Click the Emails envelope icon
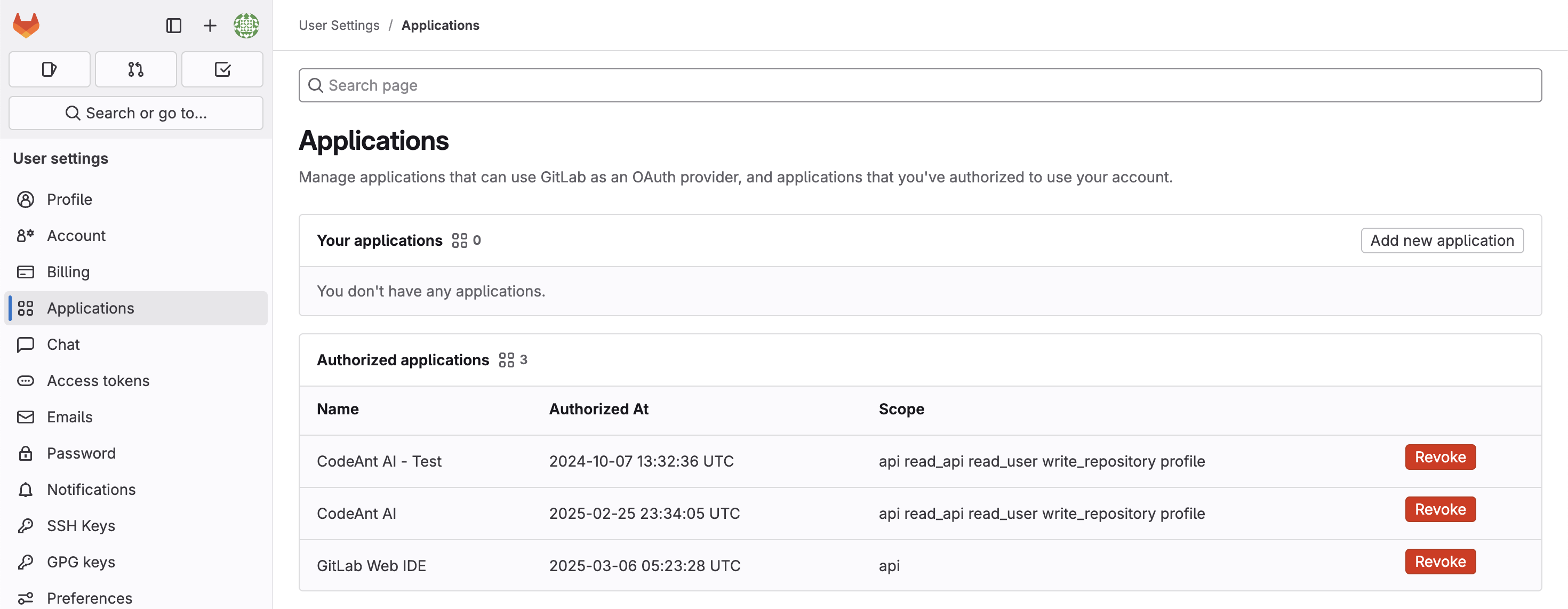 26,418
